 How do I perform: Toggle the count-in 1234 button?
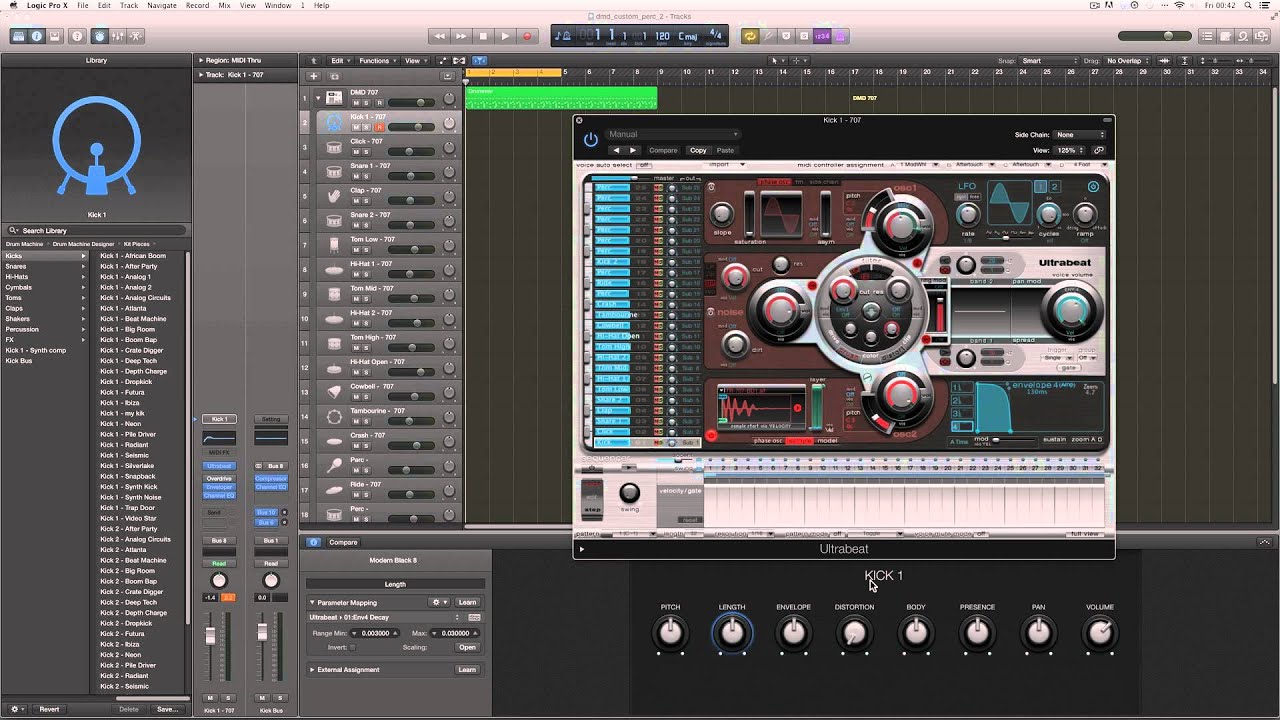pyautogui.click(x=822, y=36)
